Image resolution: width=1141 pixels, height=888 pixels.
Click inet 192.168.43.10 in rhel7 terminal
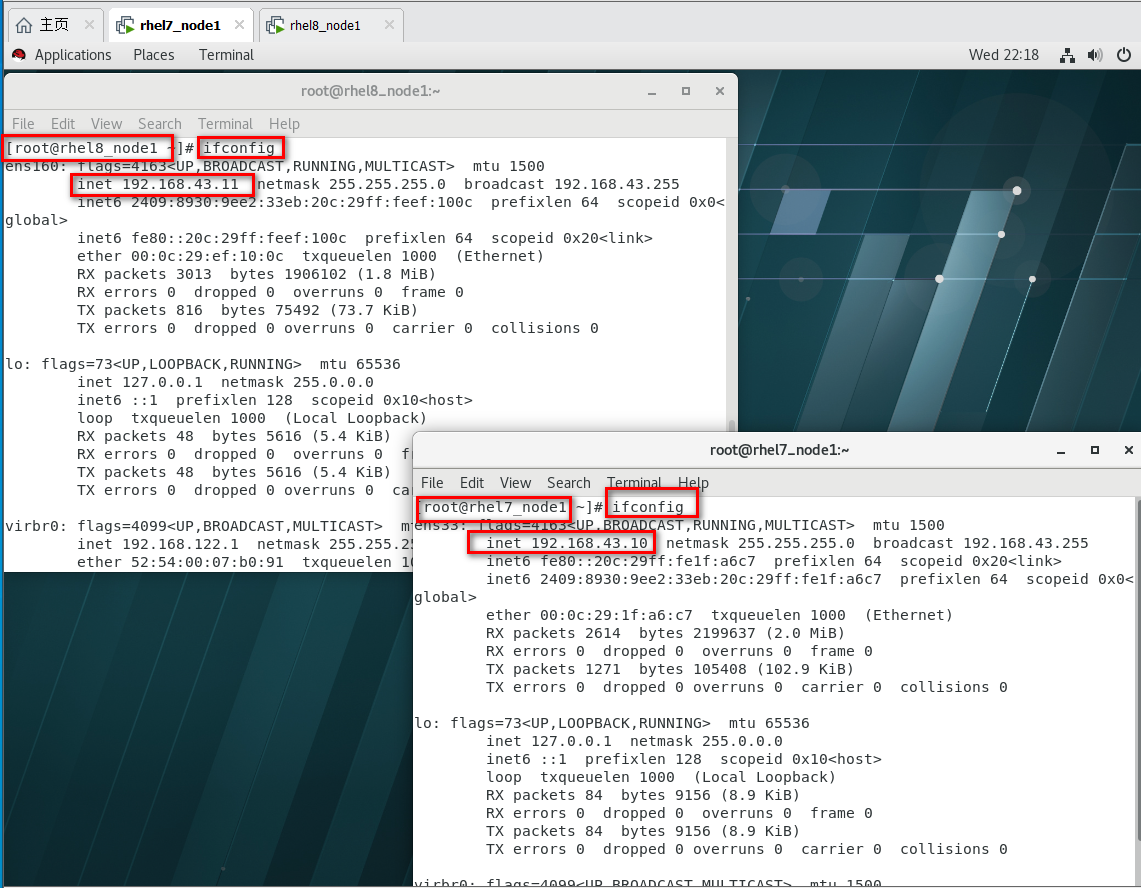567,543
